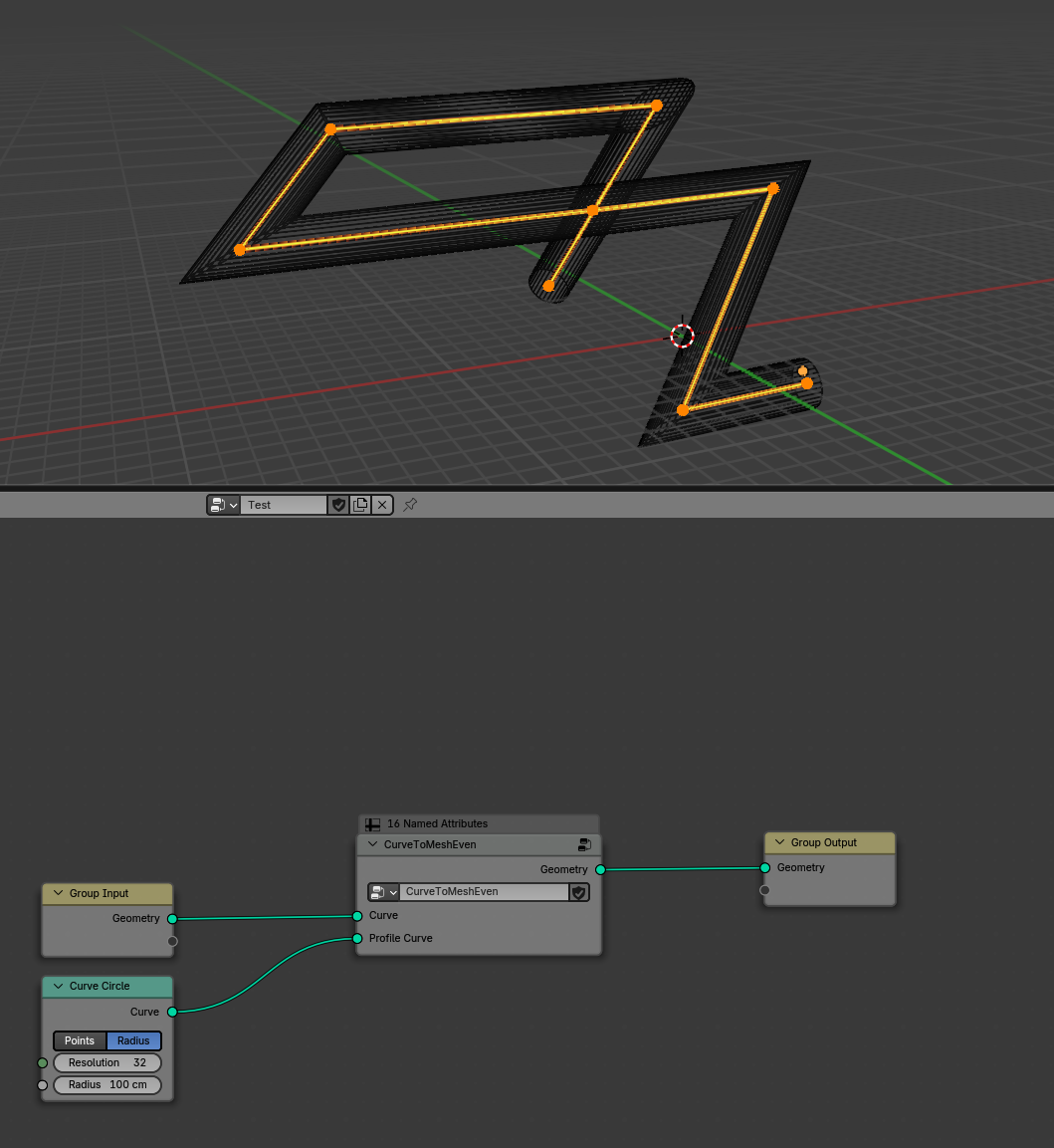Click the Test node group name field
The width and height of the screenshot is (1054, 1148).
point(284,505)
